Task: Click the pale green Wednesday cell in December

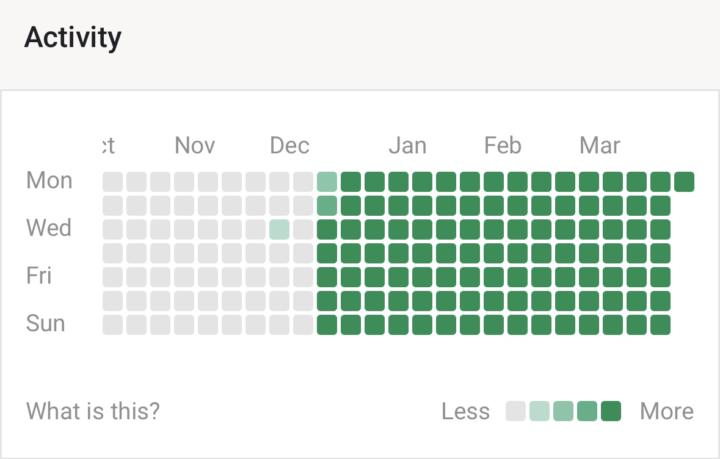Action: coord(279,229)
